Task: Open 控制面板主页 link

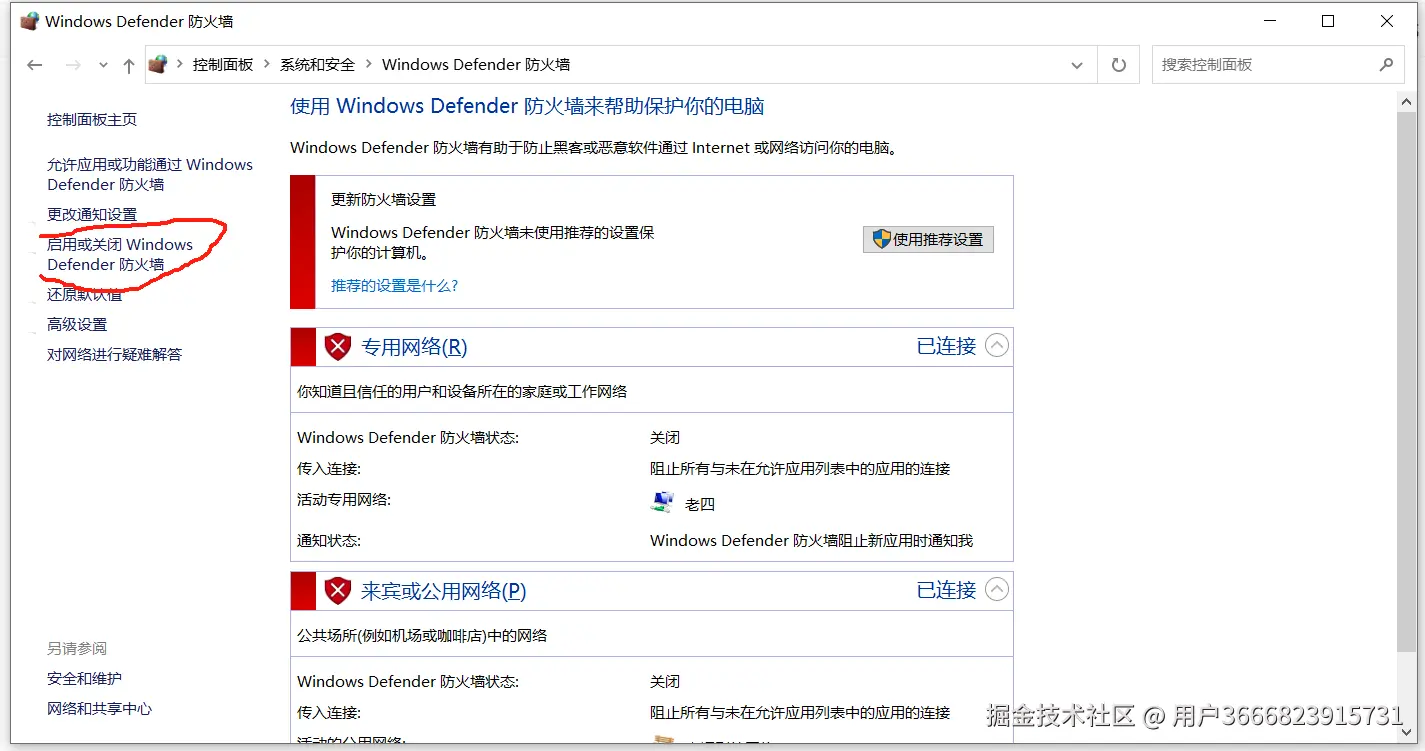Action: point(92,119)
